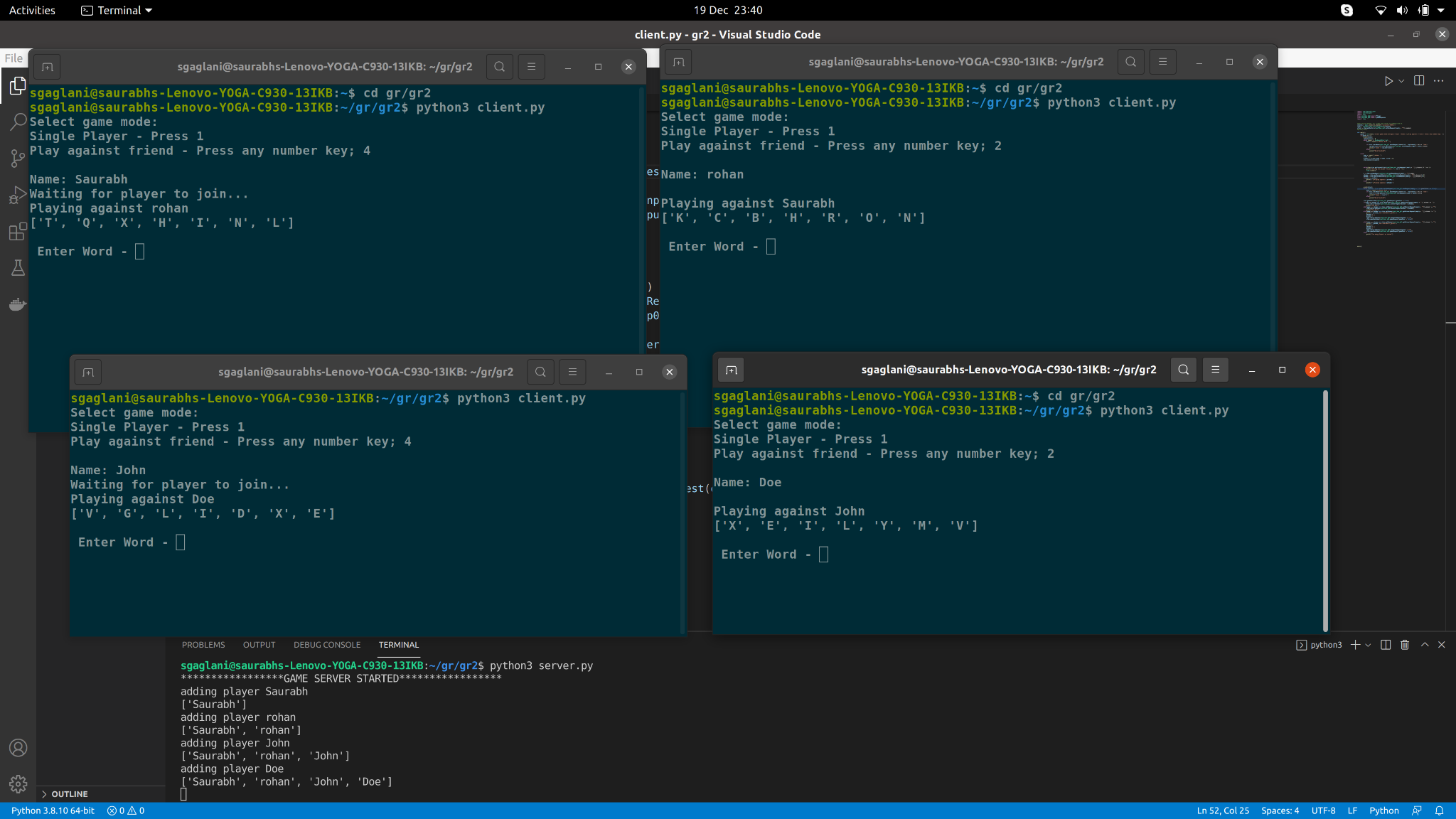Click the "Playing against rohan" line
The image size is (1456, 819).
109,208
